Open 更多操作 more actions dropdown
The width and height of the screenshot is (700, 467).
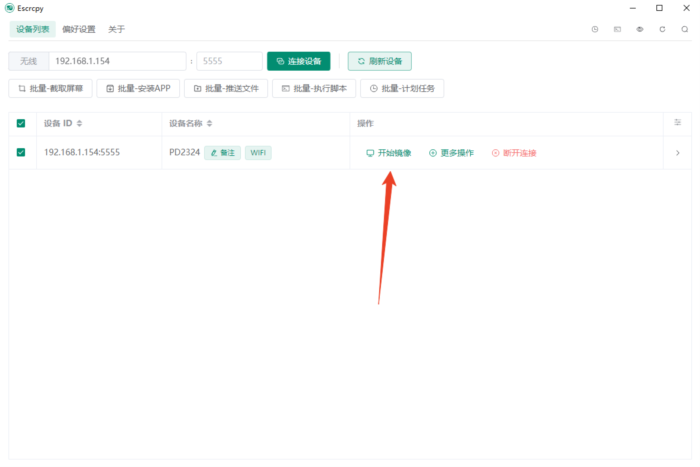coord(451,153)
